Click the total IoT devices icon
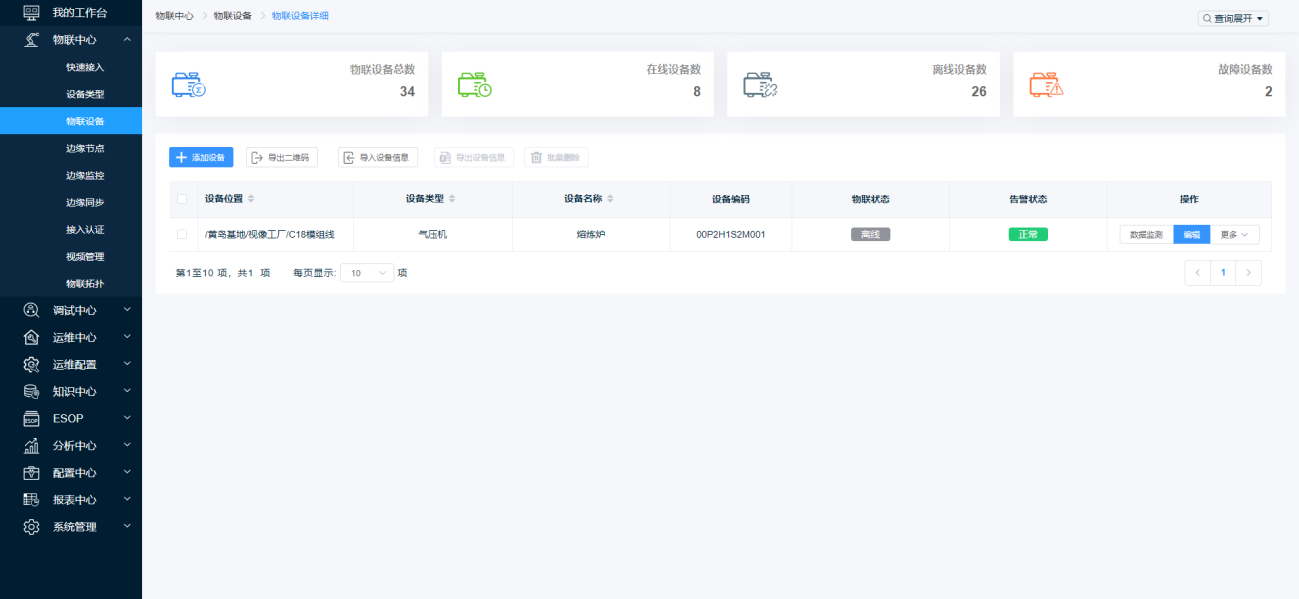This screenshot has width=1299, height=599. (188, 85)
